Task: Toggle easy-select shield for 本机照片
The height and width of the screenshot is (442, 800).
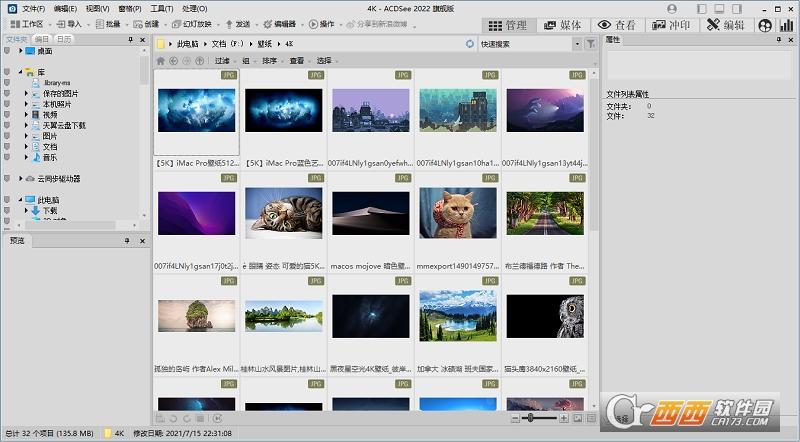Action: [7, 104]
